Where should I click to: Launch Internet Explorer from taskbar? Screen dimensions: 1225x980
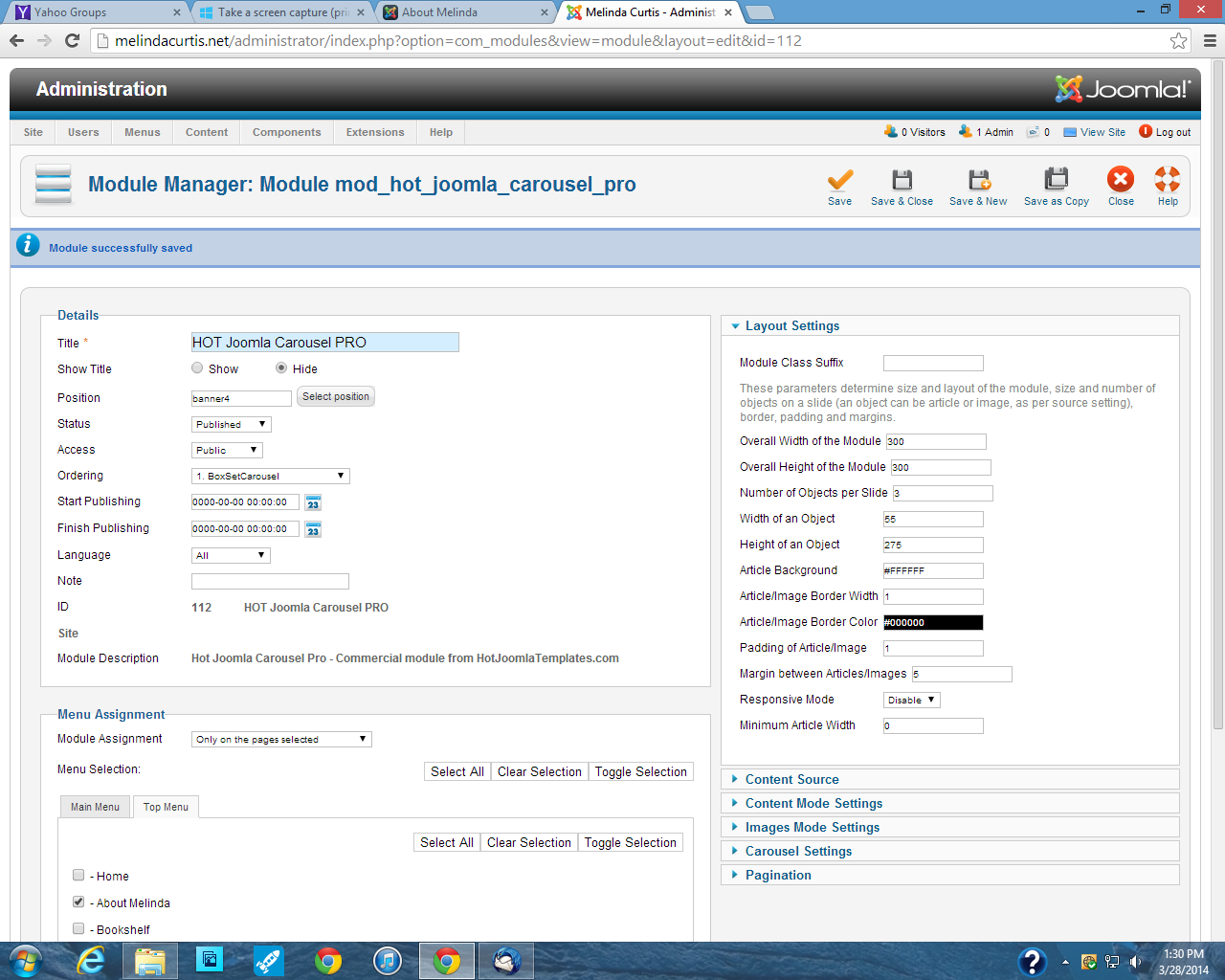click(x=91, y=961)
